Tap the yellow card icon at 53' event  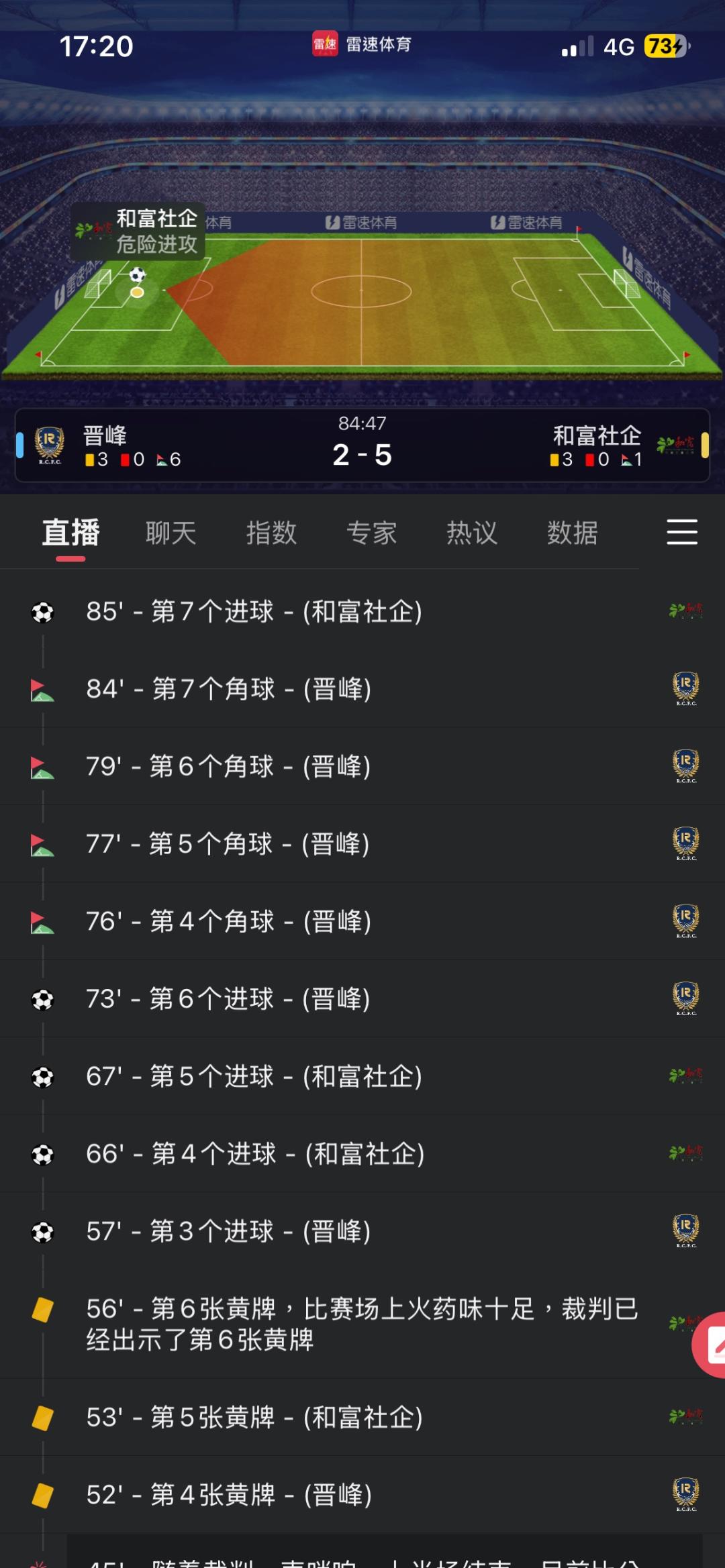pos(42,1418)
